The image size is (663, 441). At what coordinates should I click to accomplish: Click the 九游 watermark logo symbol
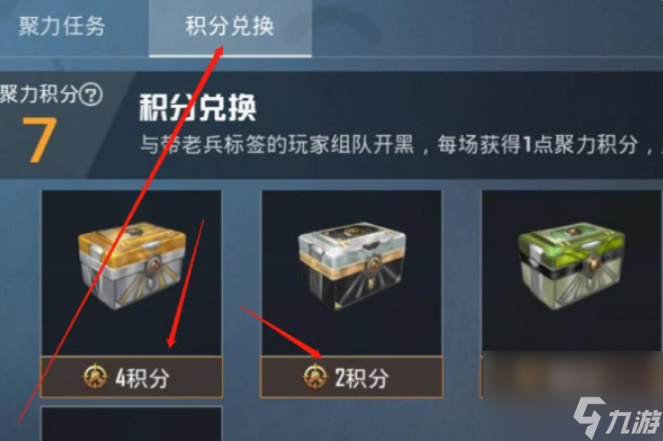589,417
